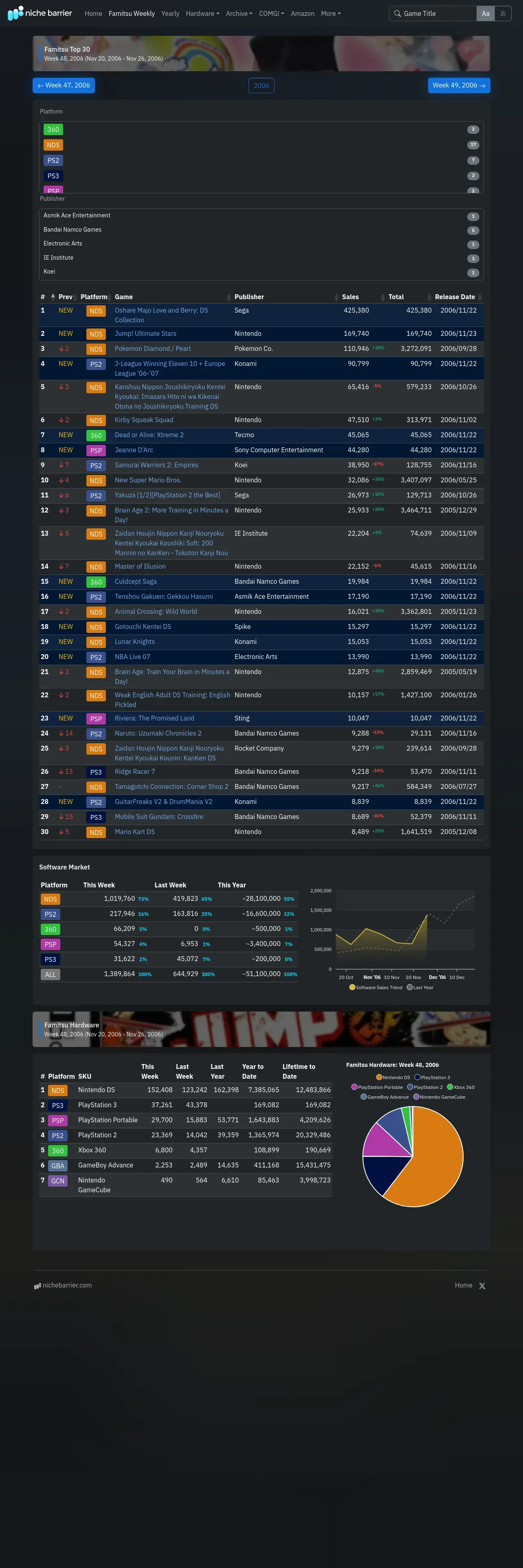Click GBA badge in hardware table
The height and width of the screenshot is (1568, 523).
pos(58,1166)
